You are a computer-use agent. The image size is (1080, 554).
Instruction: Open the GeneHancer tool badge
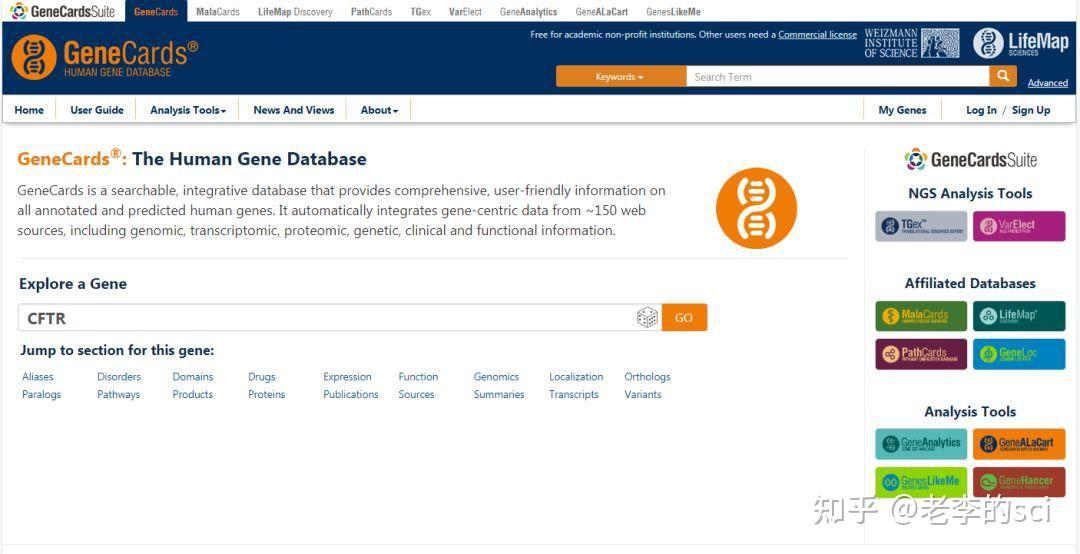coord(1019,482)
